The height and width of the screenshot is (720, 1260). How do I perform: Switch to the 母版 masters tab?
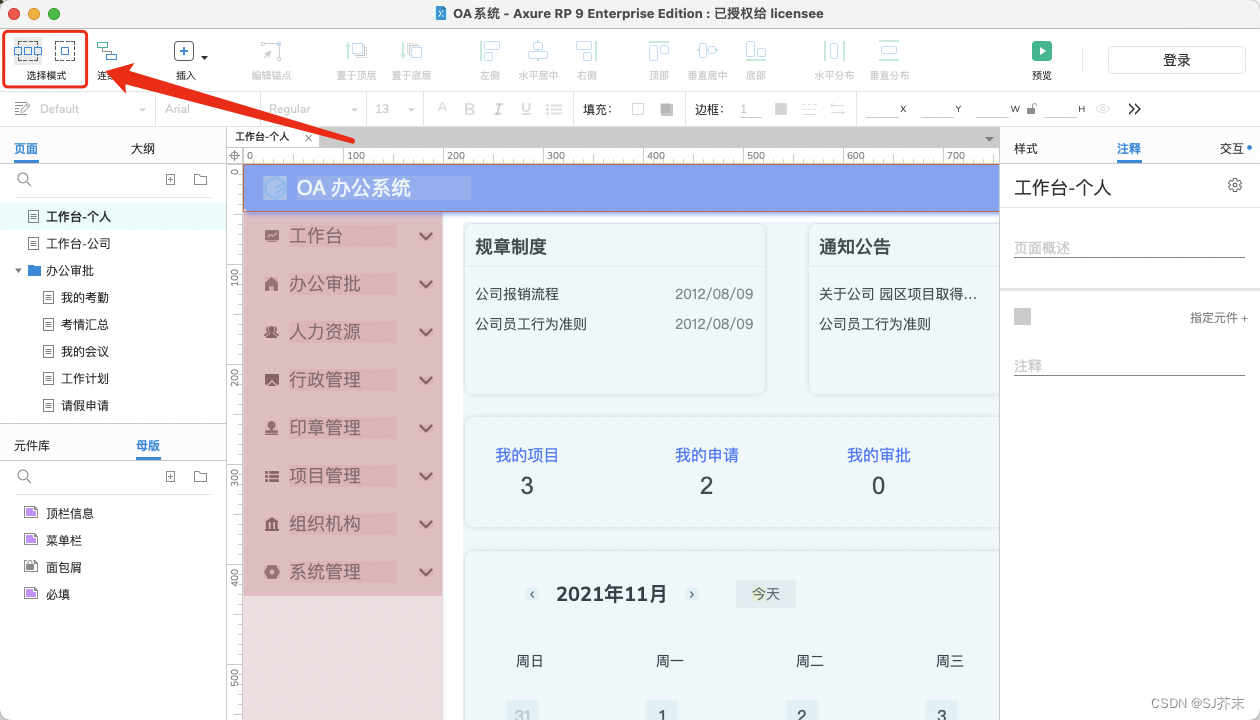click(148, 446)
